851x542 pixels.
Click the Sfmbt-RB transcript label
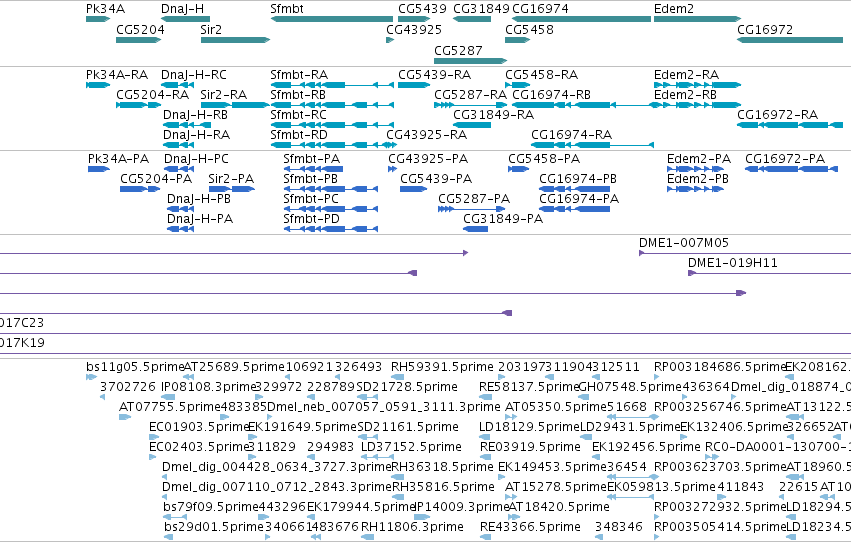click(x=298, y=94)
